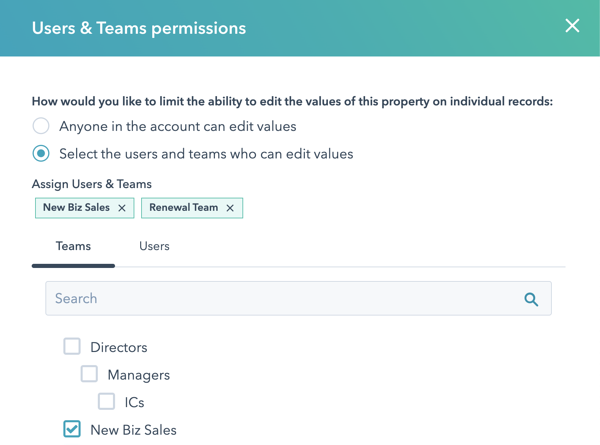
Task: Click the 'Assign Users & Teams' heading
Action: 92,185
